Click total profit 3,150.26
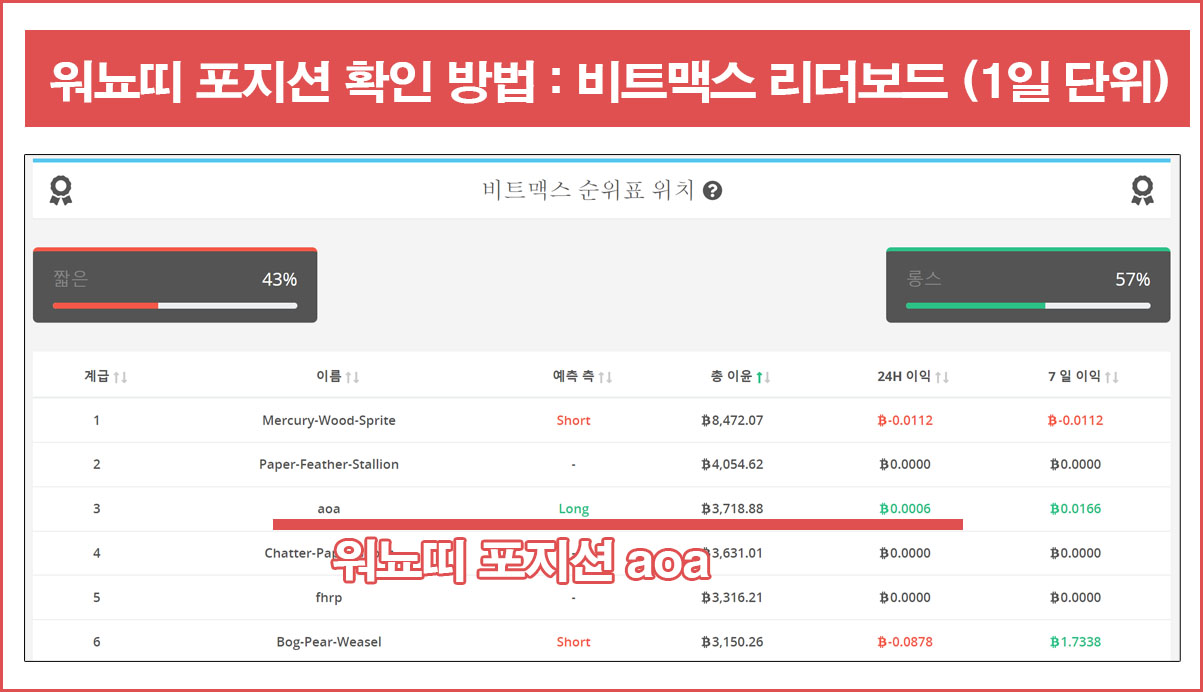 pos(732,642)
